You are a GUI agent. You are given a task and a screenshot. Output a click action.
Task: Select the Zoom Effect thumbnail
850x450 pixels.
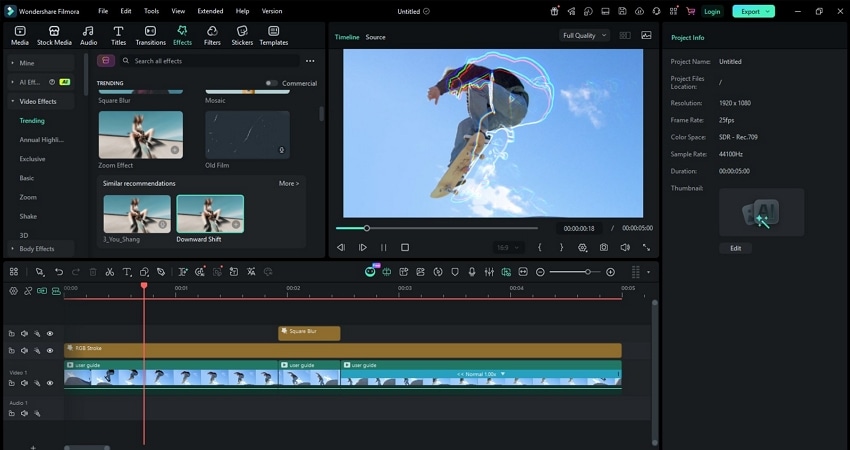point(141,135)
